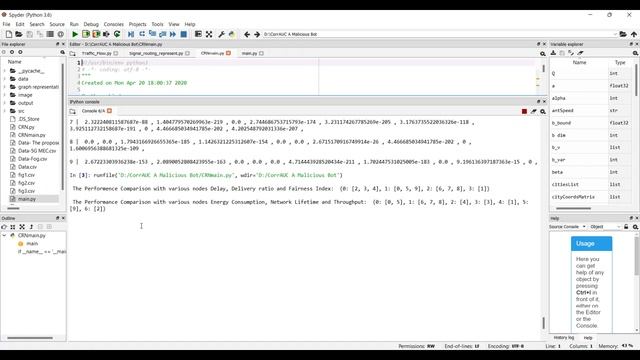Go to previous cursor position arrow
Viewport: 640px width, 360px height.
pyautogui.click(x=247, y=34)
